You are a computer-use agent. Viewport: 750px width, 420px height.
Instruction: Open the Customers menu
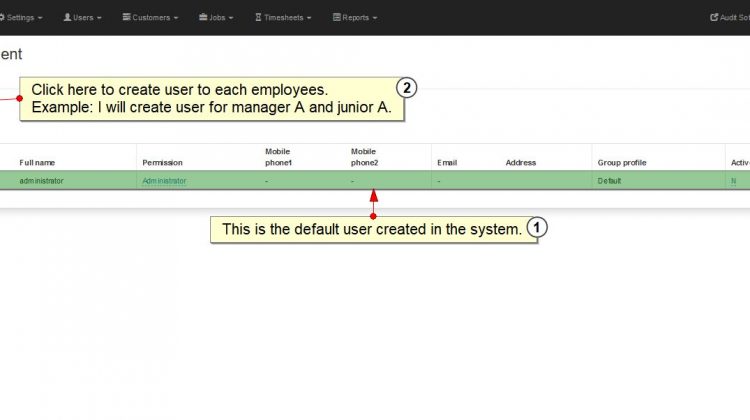[x=151, y=17]
